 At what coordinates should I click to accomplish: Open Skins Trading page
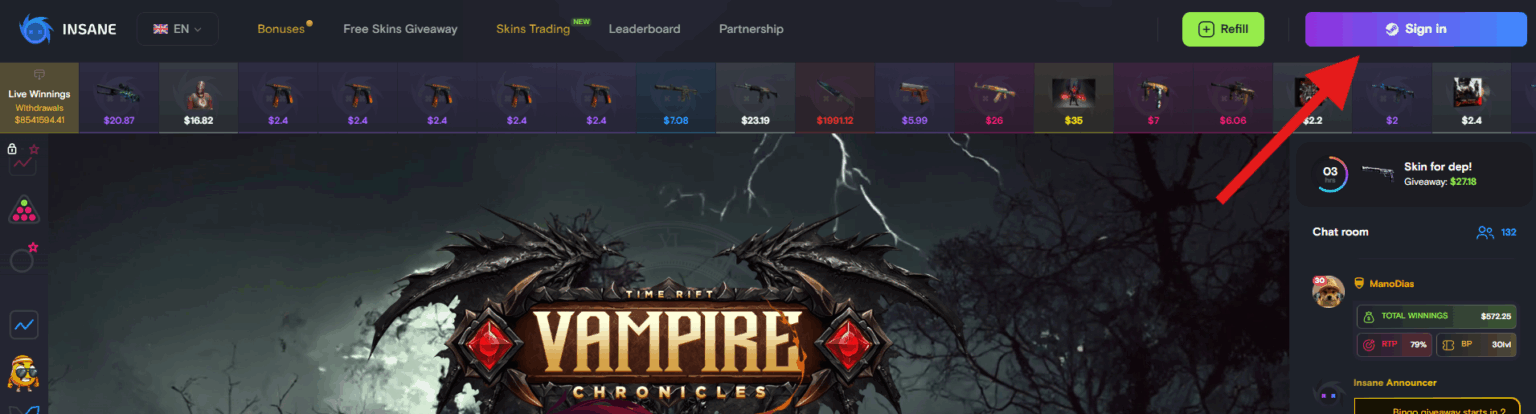(533, 29)
